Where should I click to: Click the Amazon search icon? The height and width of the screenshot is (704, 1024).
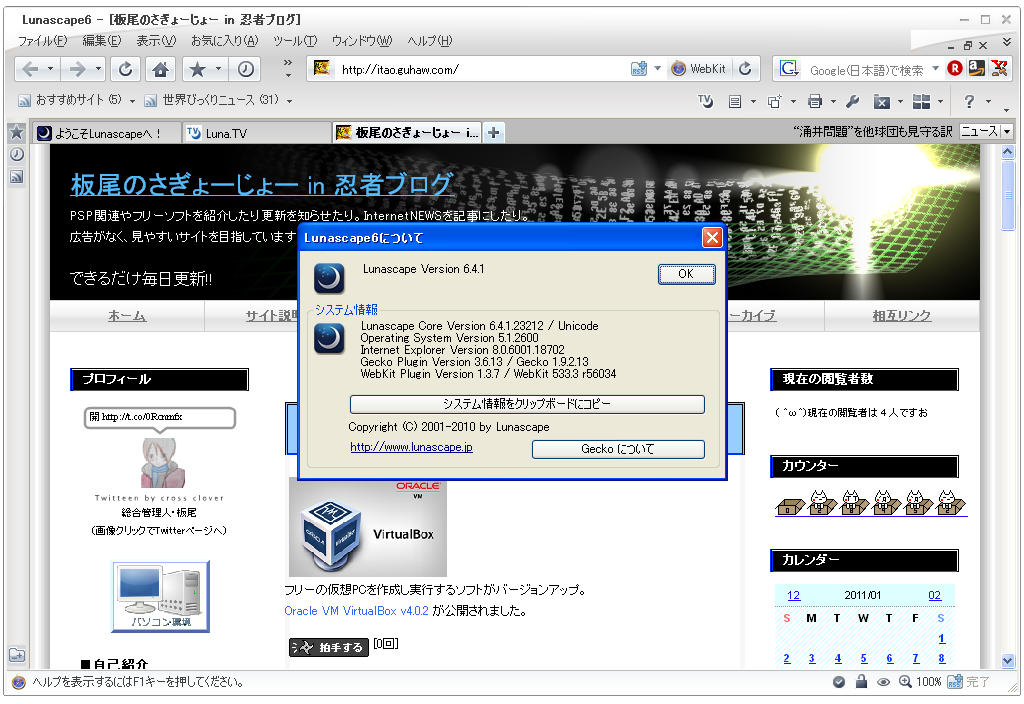click(x=976, y=68)
